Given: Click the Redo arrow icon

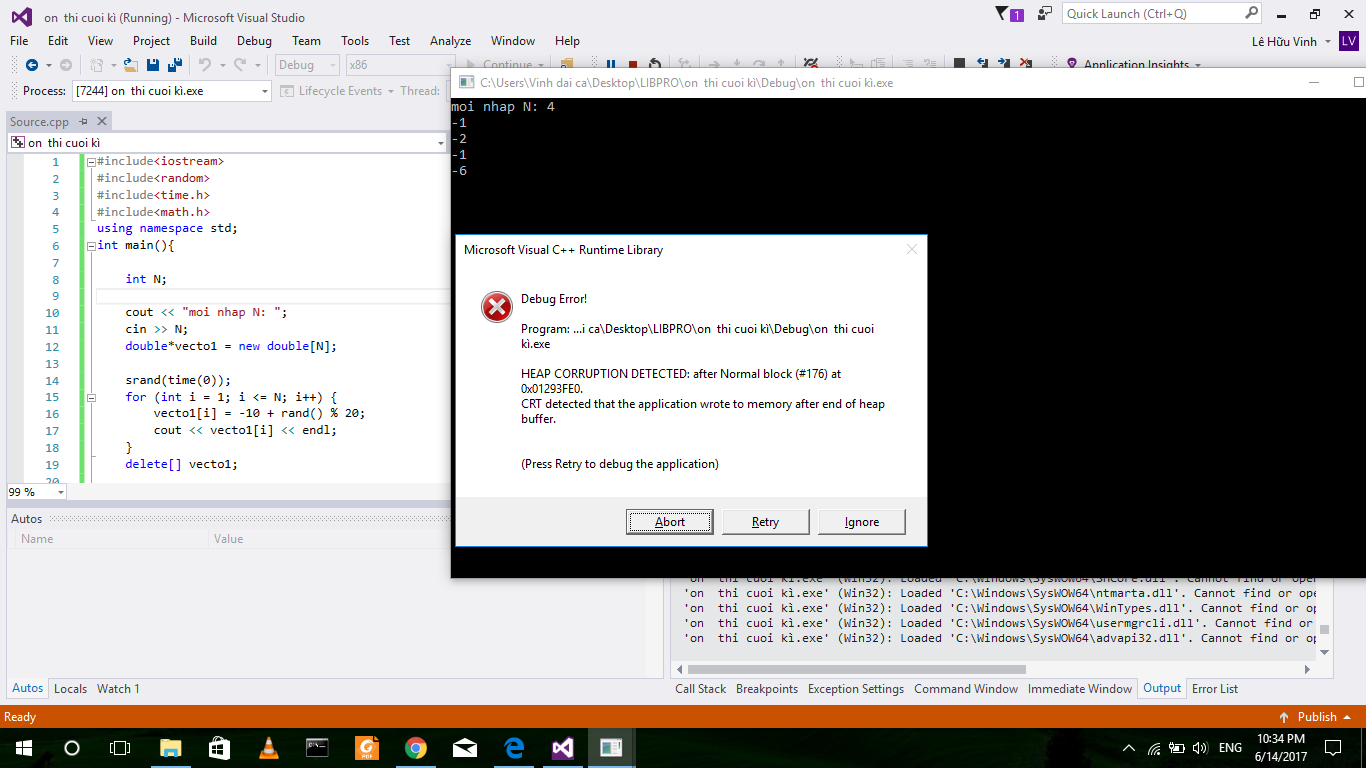Looking at the screenshot, I should pyautogui.click(x=240, y=65).
